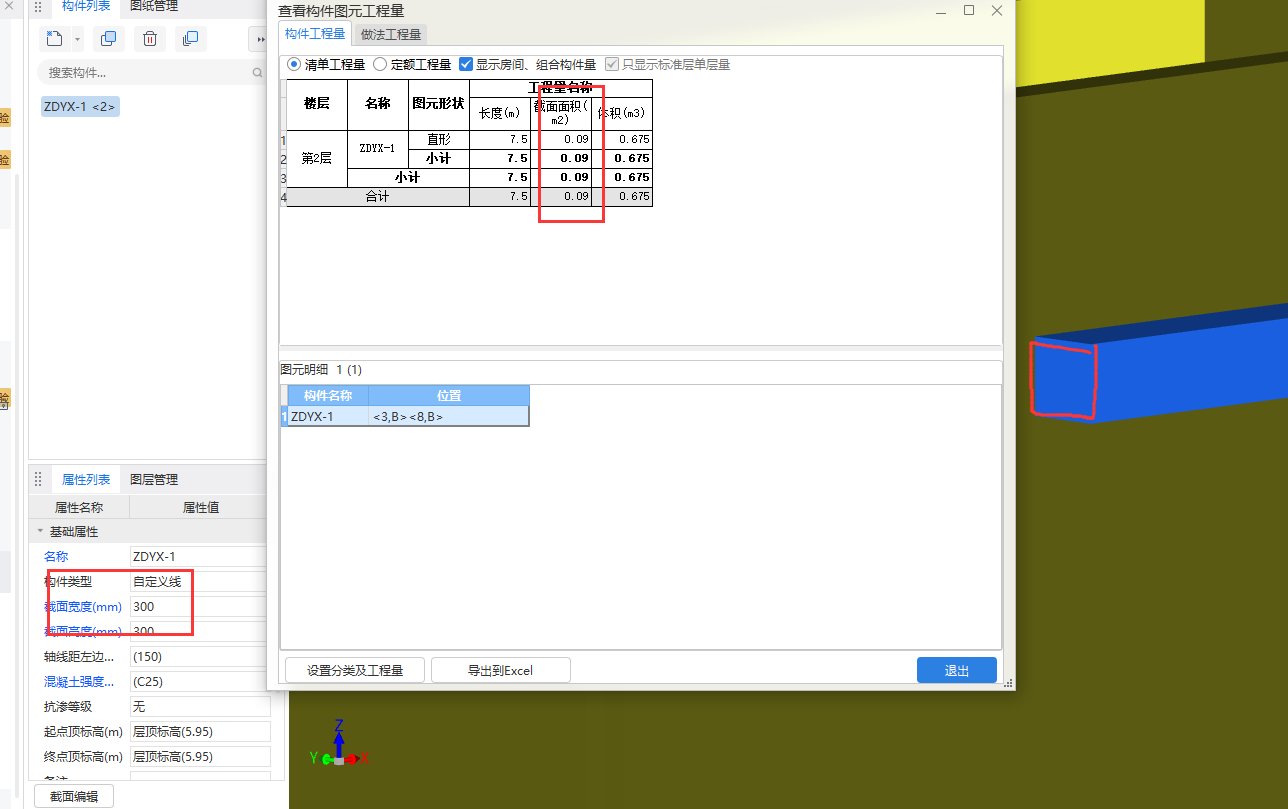Select the 清单工程量 radio button

pos(294,64)
